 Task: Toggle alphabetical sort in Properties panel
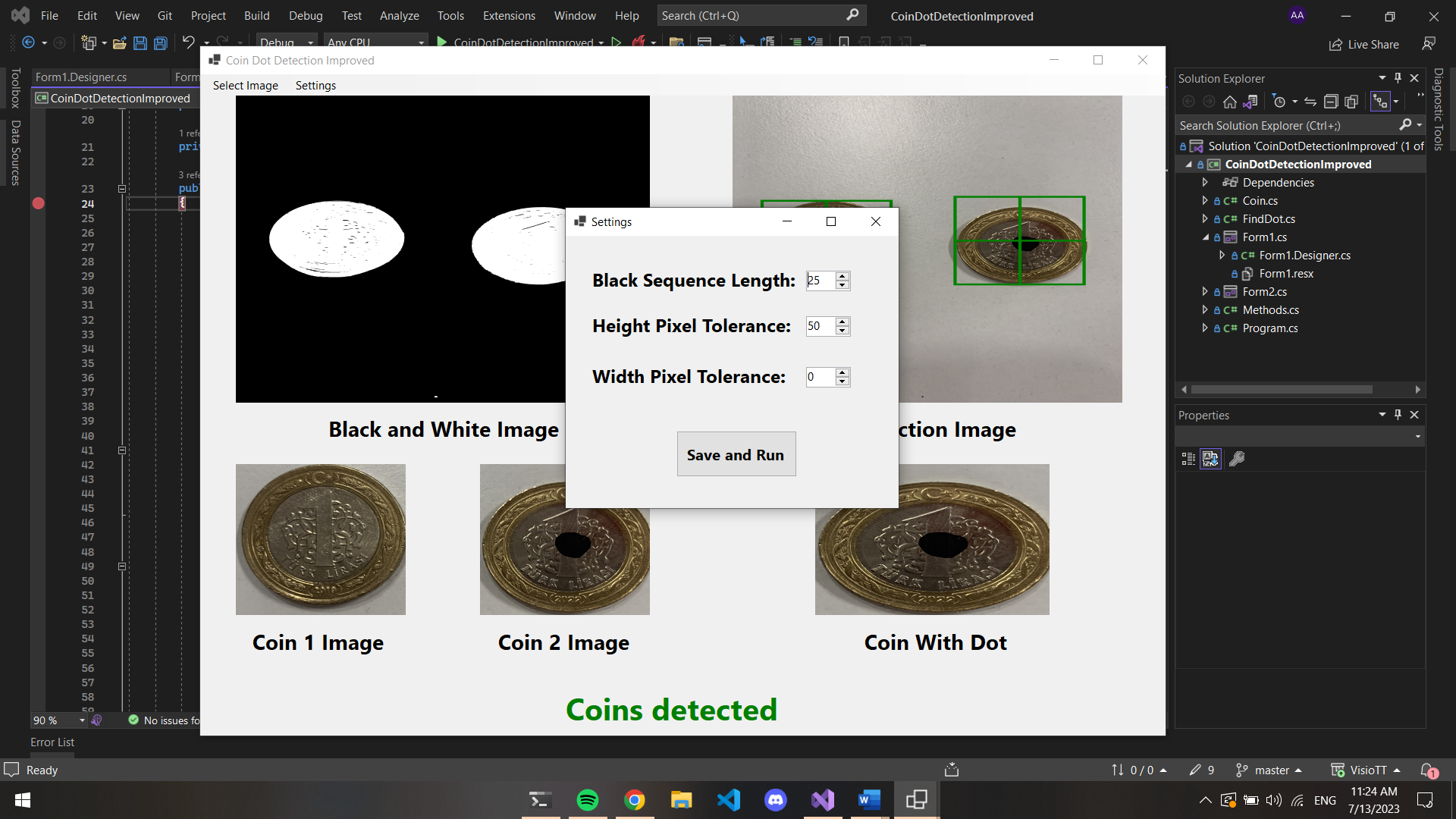tap(1211, 459)
